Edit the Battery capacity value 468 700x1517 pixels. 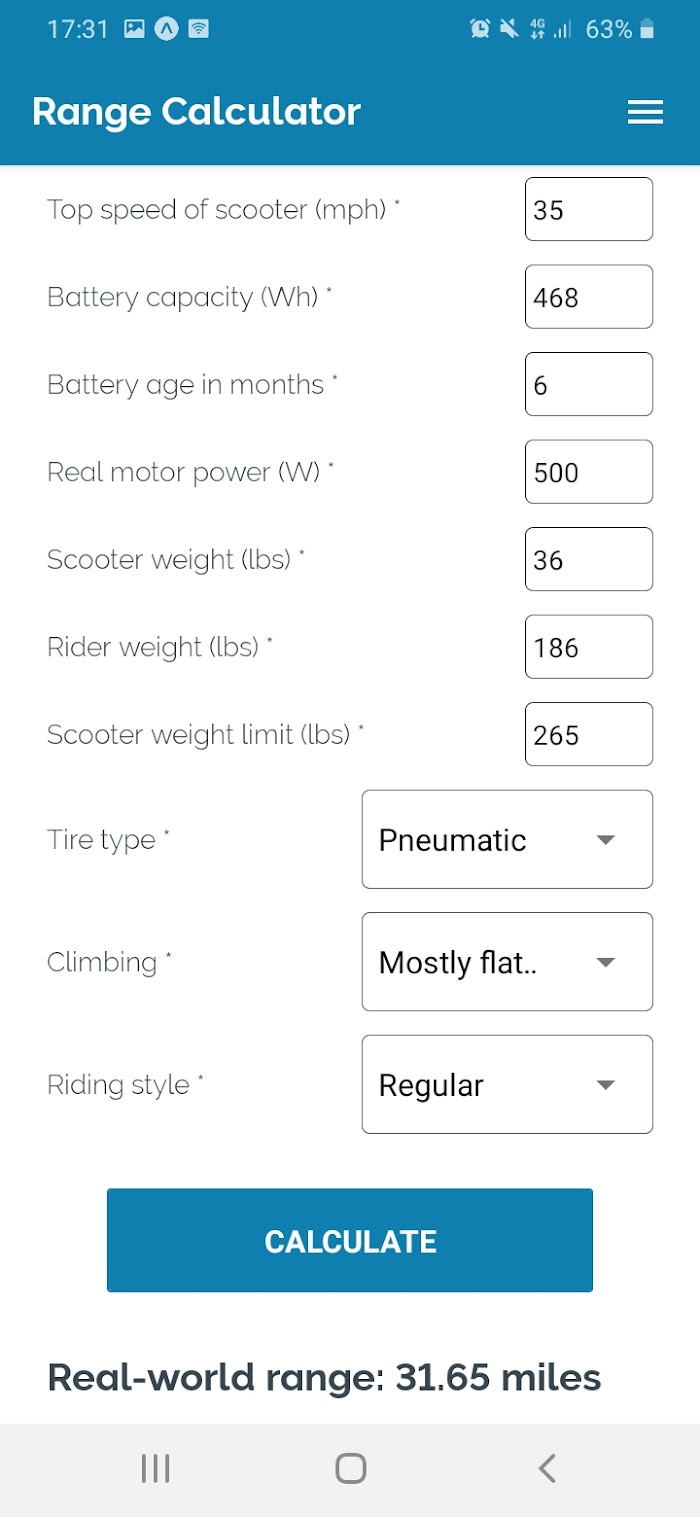pos(589,297)
